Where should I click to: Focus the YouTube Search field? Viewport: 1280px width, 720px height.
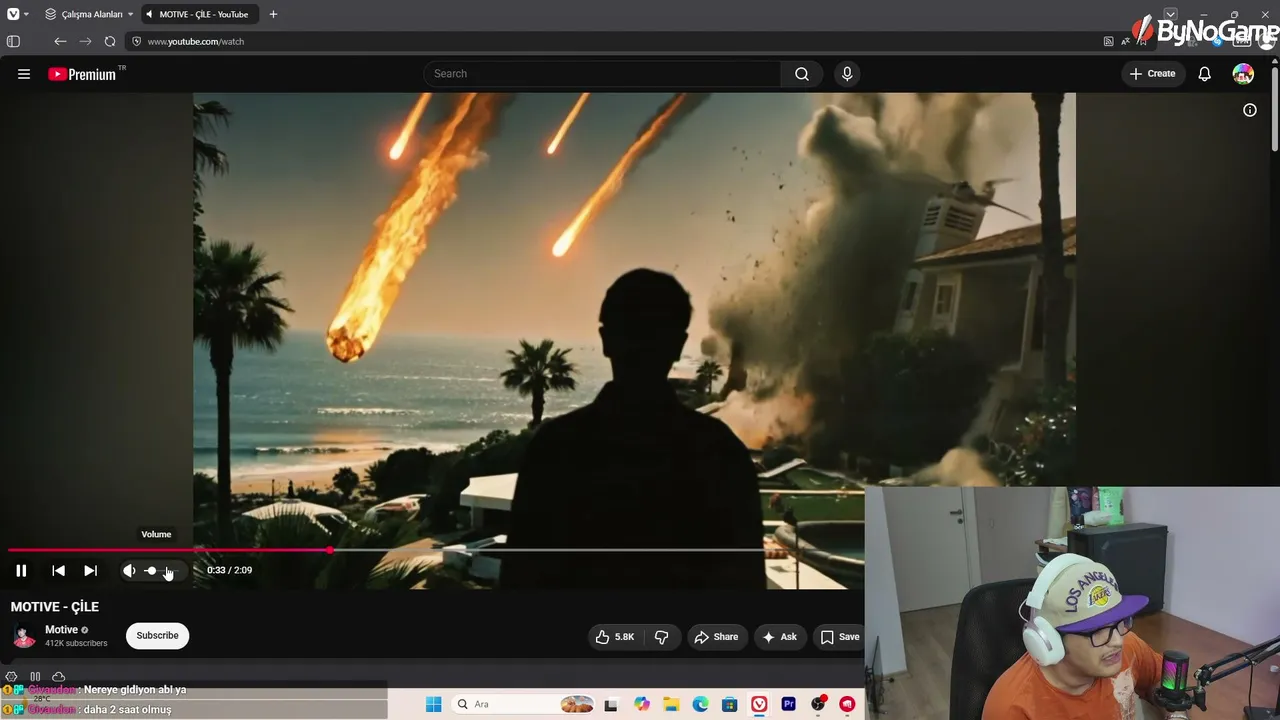602,74
